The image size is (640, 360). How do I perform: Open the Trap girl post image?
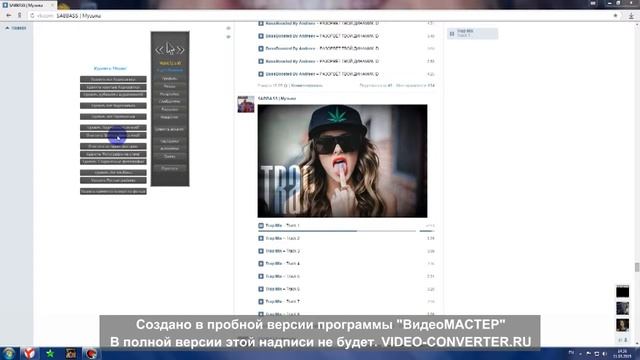pyautogui.click(x=342, y=161)
